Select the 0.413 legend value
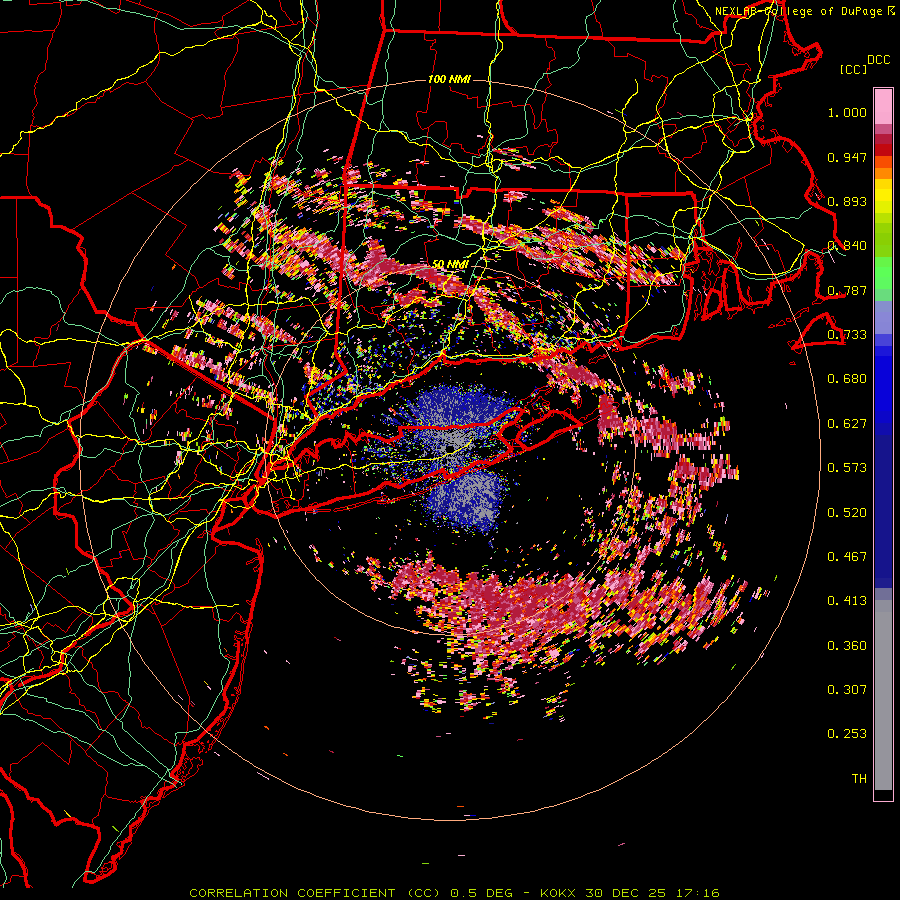 847,601
